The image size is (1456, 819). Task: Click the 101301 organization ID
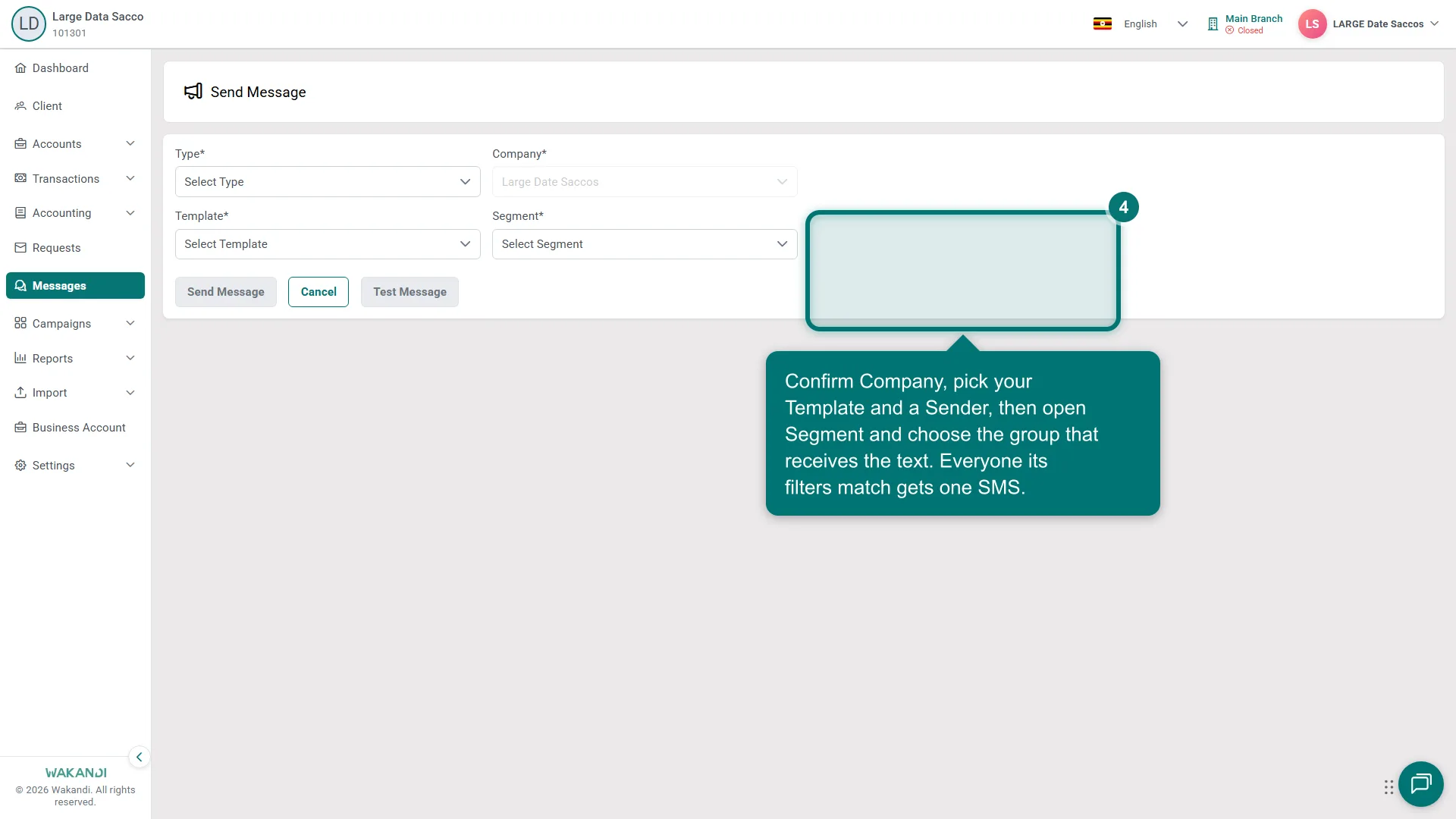(x=69, y=33)
